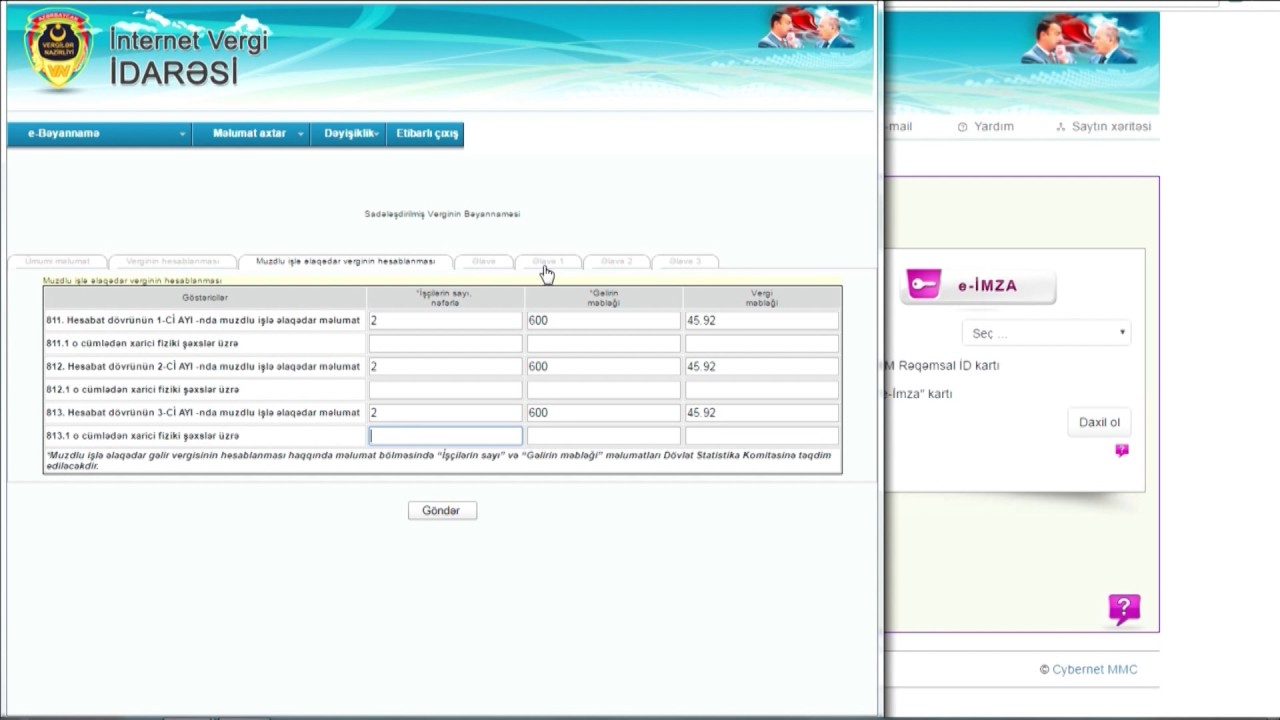The height and width of the screenshot is (720, 1280).
Task: Click row 812.1 İşçilərin sayı field
Action: point(445,390)
